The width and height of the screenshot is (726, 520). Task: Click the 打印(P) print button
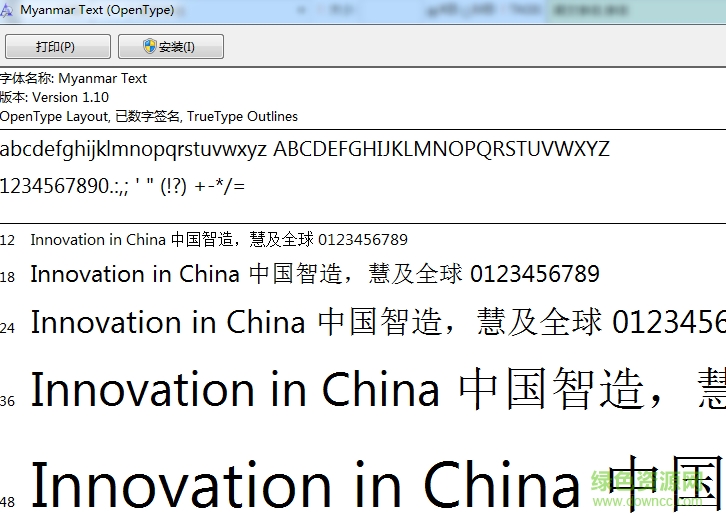58,46
